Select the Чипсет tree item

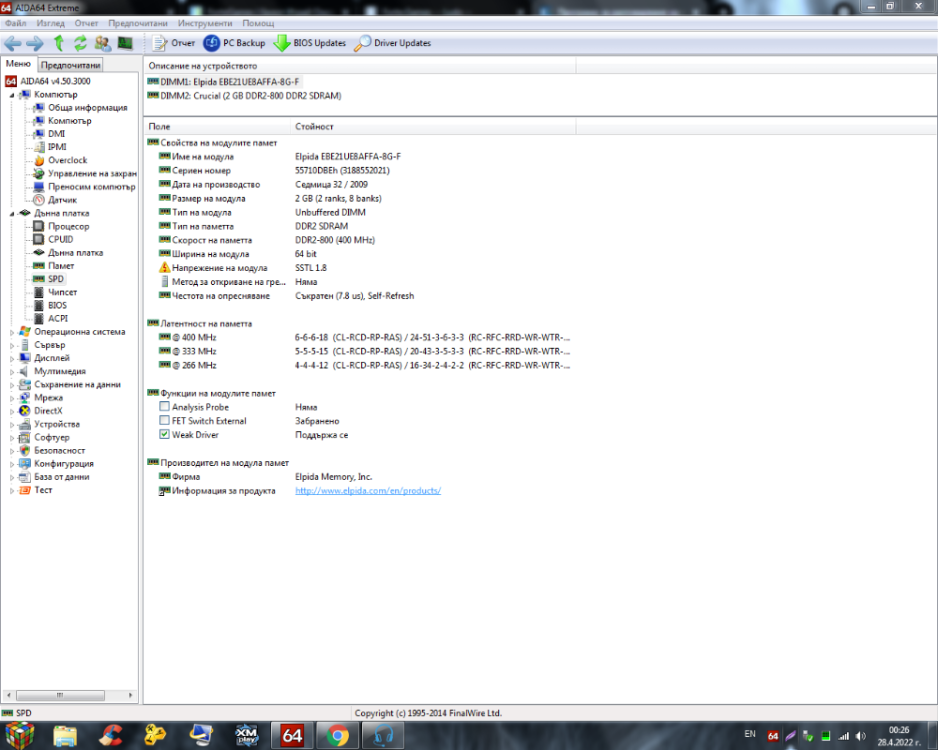(62, 292)
